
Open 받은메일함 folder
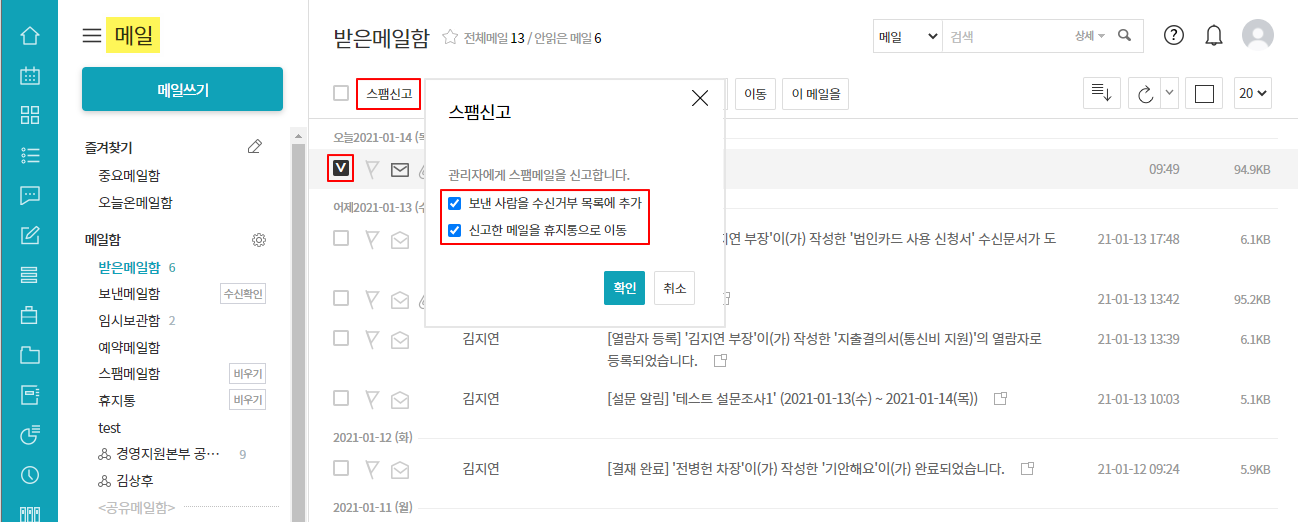(x=129, y=267)
